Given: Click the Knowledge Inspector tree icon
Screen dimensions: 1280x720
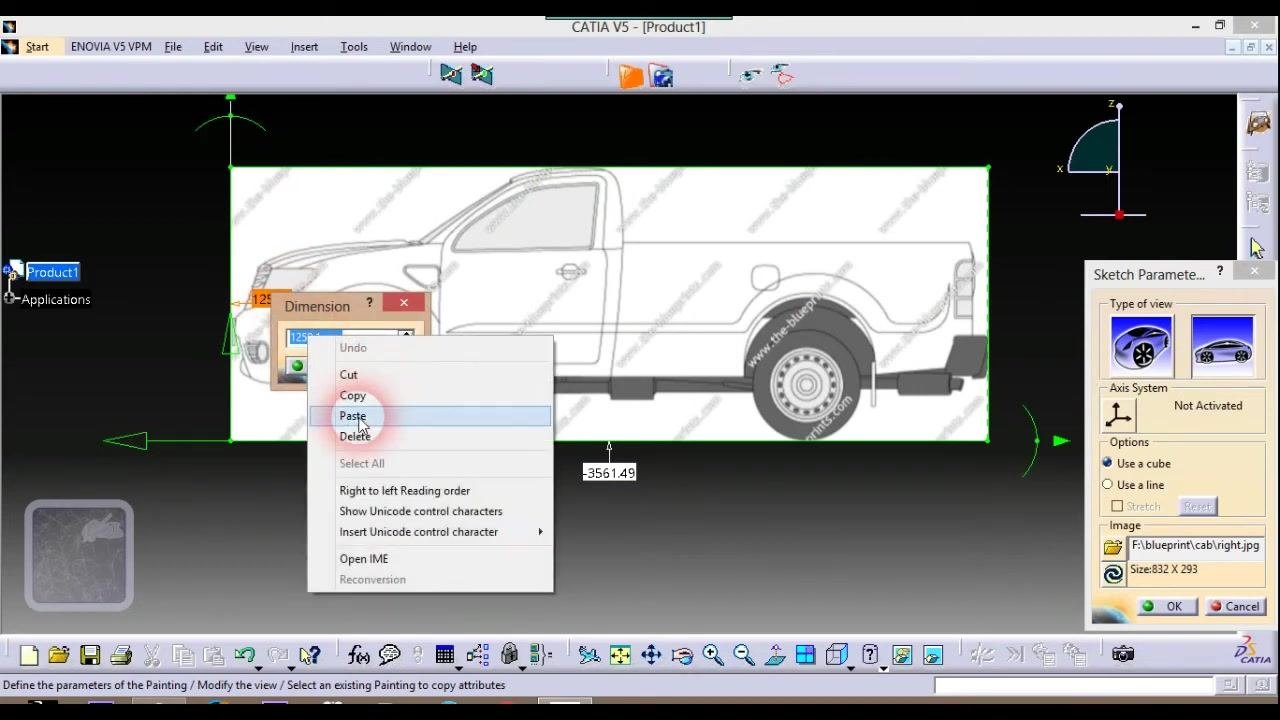Looking at the screenshot, I should pyautogui.click(x=477, y=655).
